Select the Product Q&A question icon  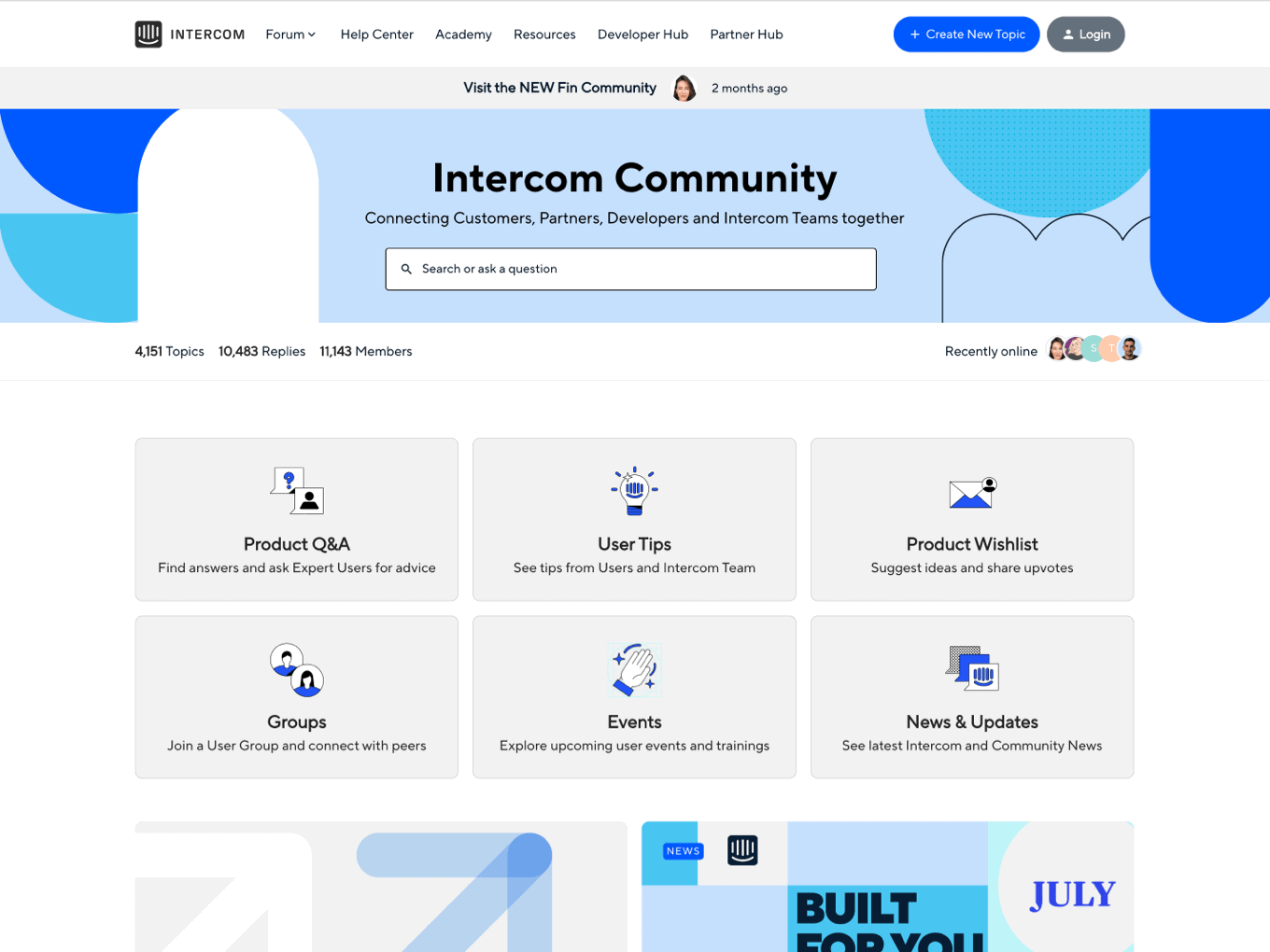click(296, 491)
